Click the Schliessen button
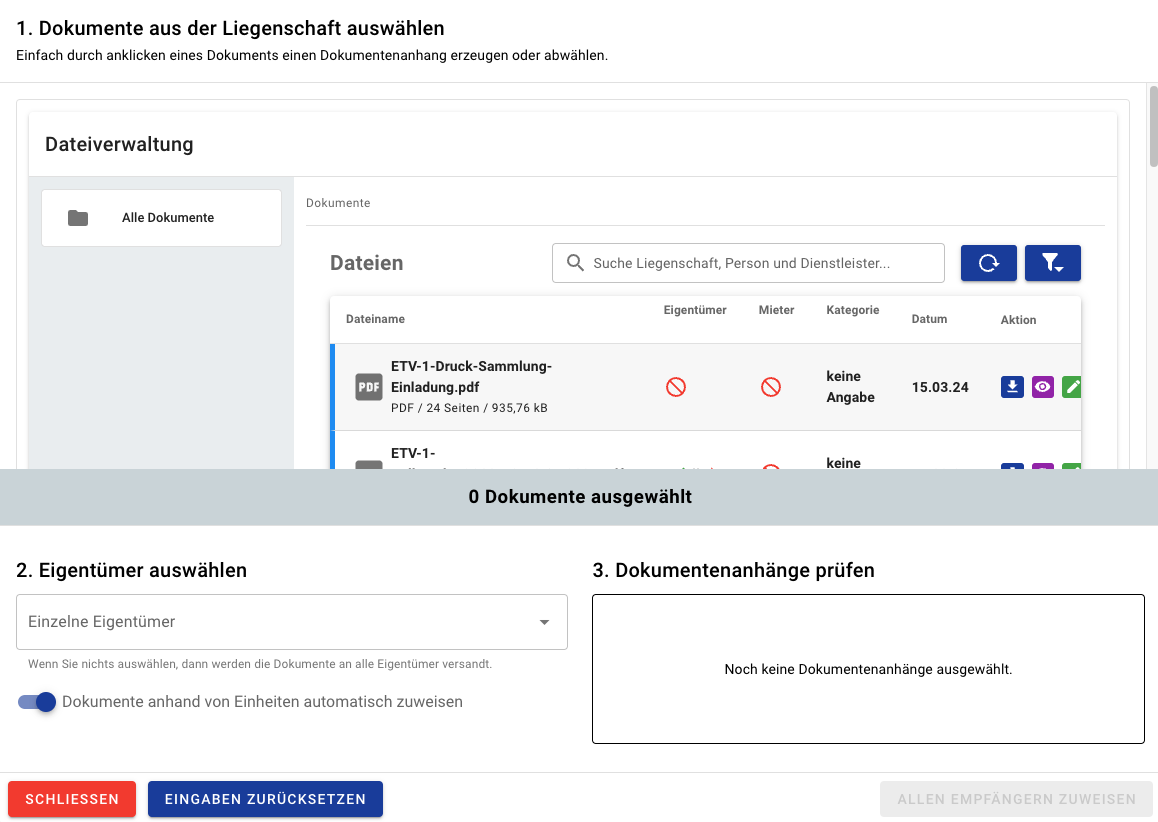1158x822 pixels. (72, 799)
